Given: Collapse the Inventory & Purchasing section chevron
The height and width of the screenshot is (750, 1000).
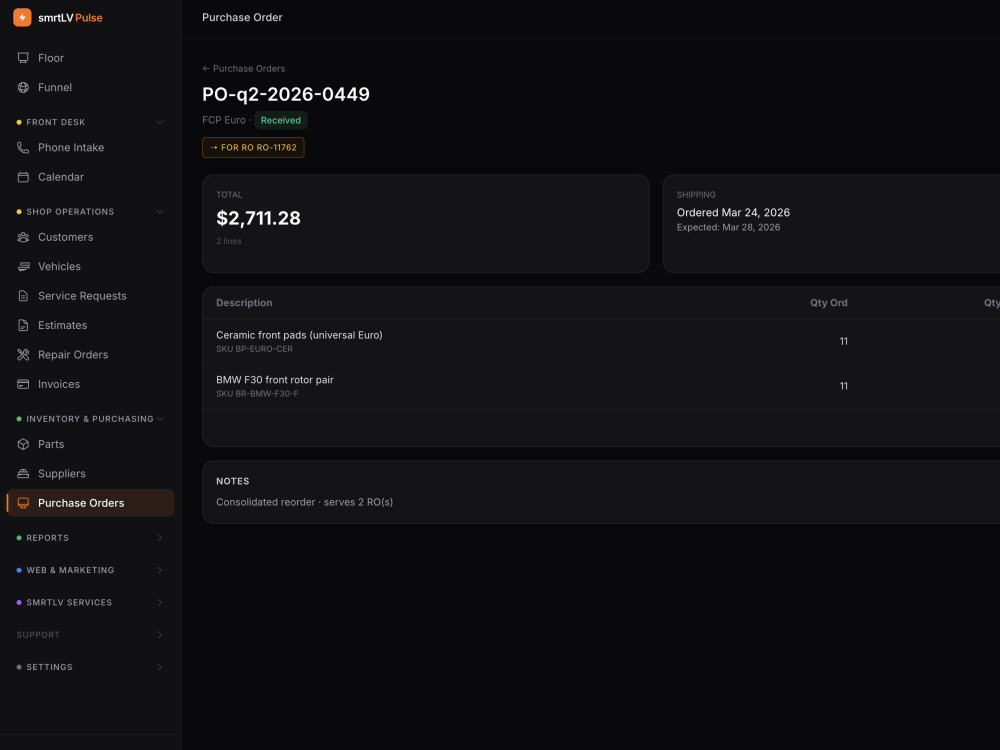Looking at the screenshot, I should pos(159,418).
